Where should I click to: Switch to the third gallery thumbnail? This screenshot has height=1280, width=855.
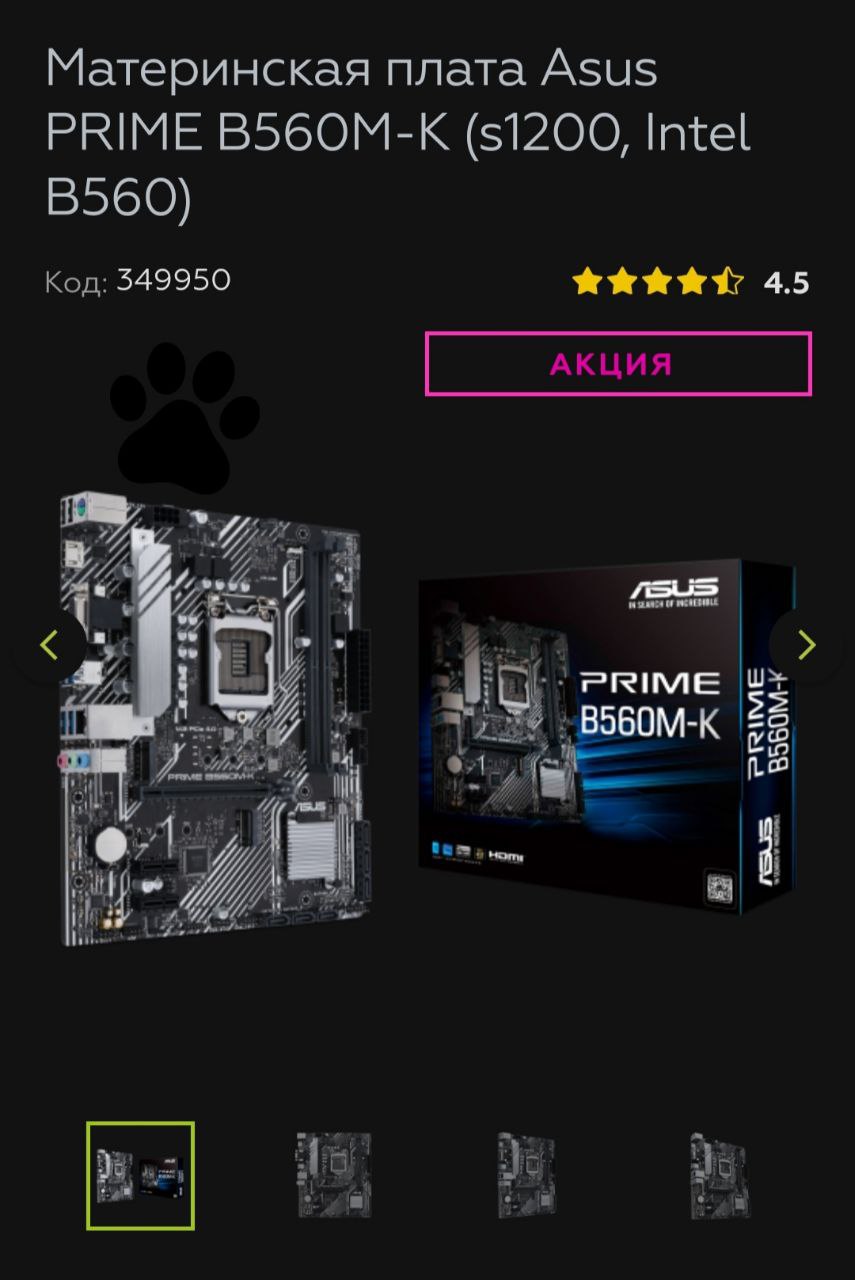pos(526,1175)
